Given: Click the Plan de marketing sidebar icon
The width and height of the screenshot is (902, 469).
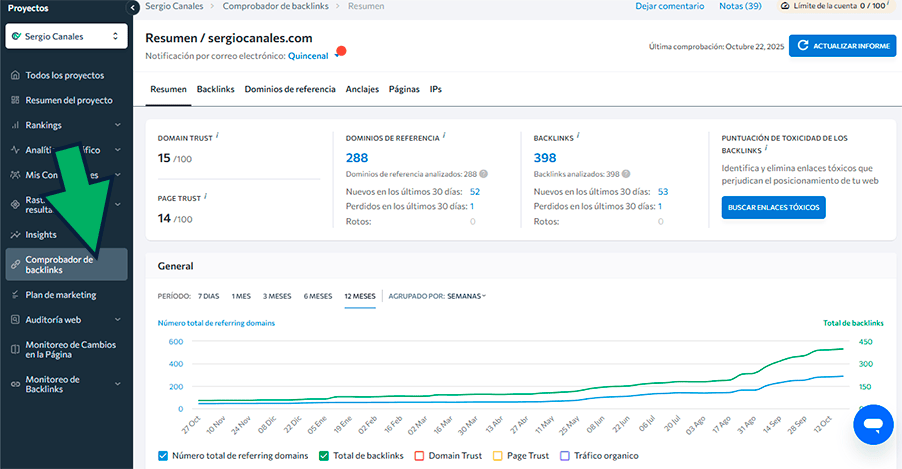Looking at the screenshot, I should tap(15, 295).
